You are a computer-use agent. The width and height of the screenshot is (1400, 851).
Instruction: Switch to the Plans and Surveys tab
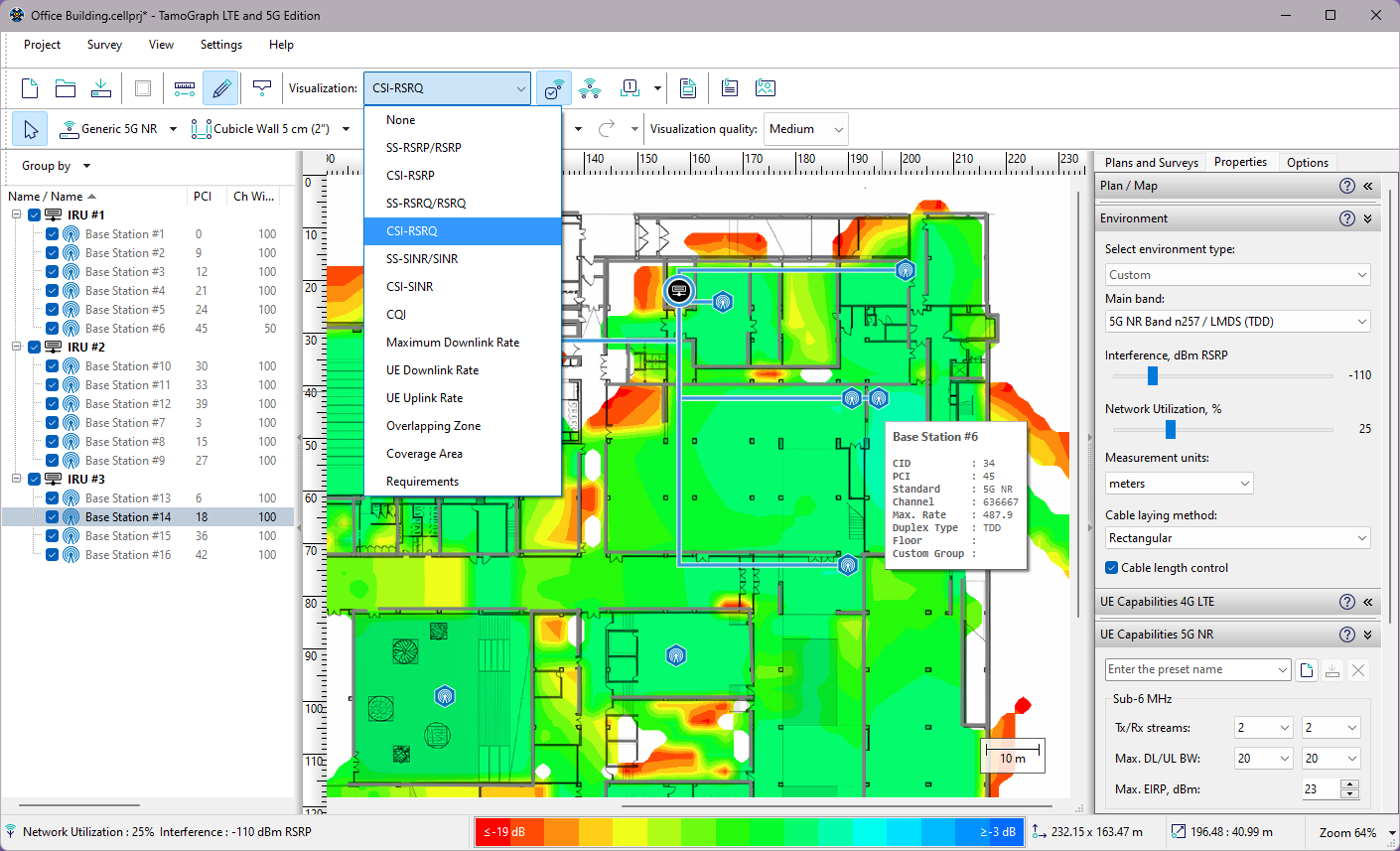[x=1151, y=162]
